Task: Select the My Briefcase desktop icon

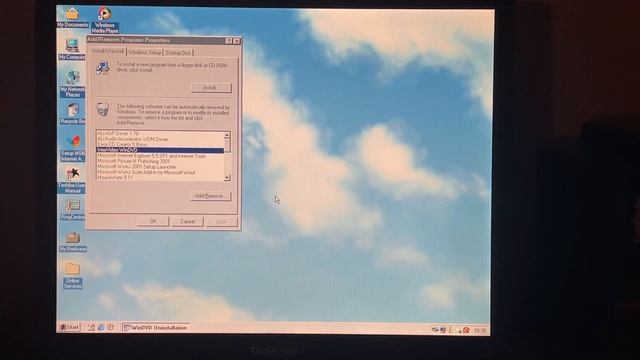Action: (72, 241)
